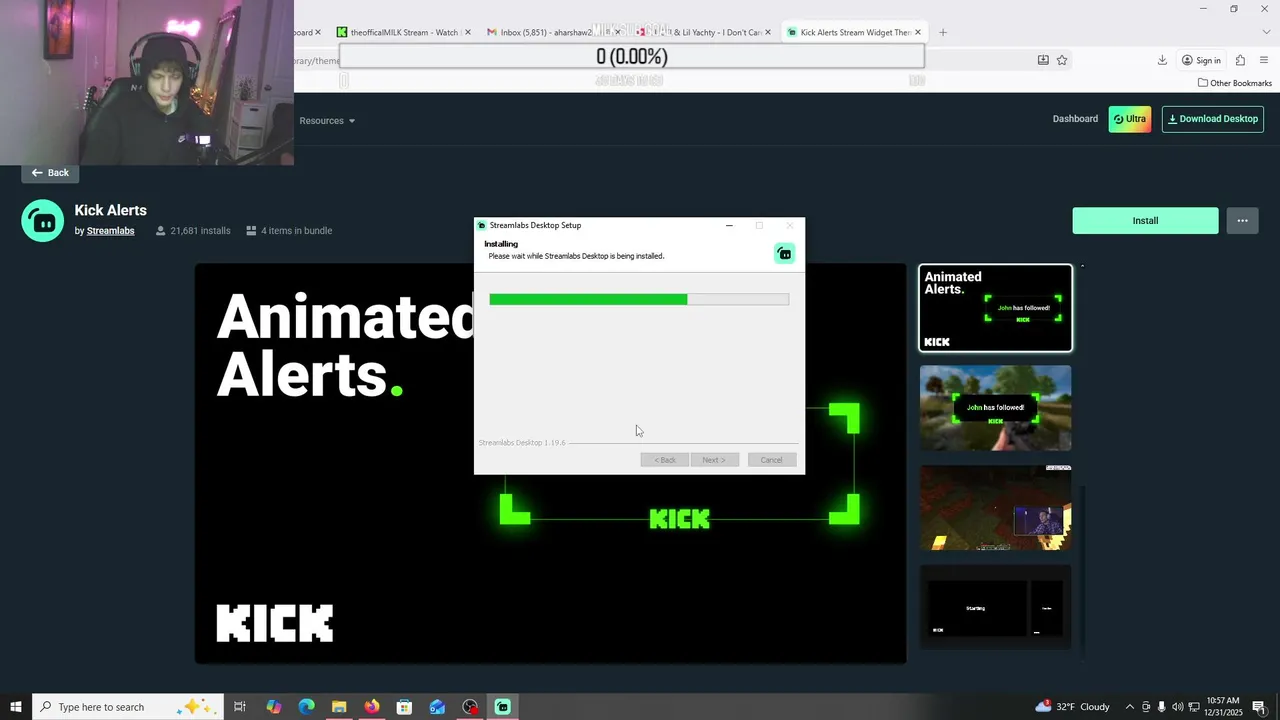Switch to Firefox on the taskbar
The image size is (1280, 720).
(x=372, y=707)
